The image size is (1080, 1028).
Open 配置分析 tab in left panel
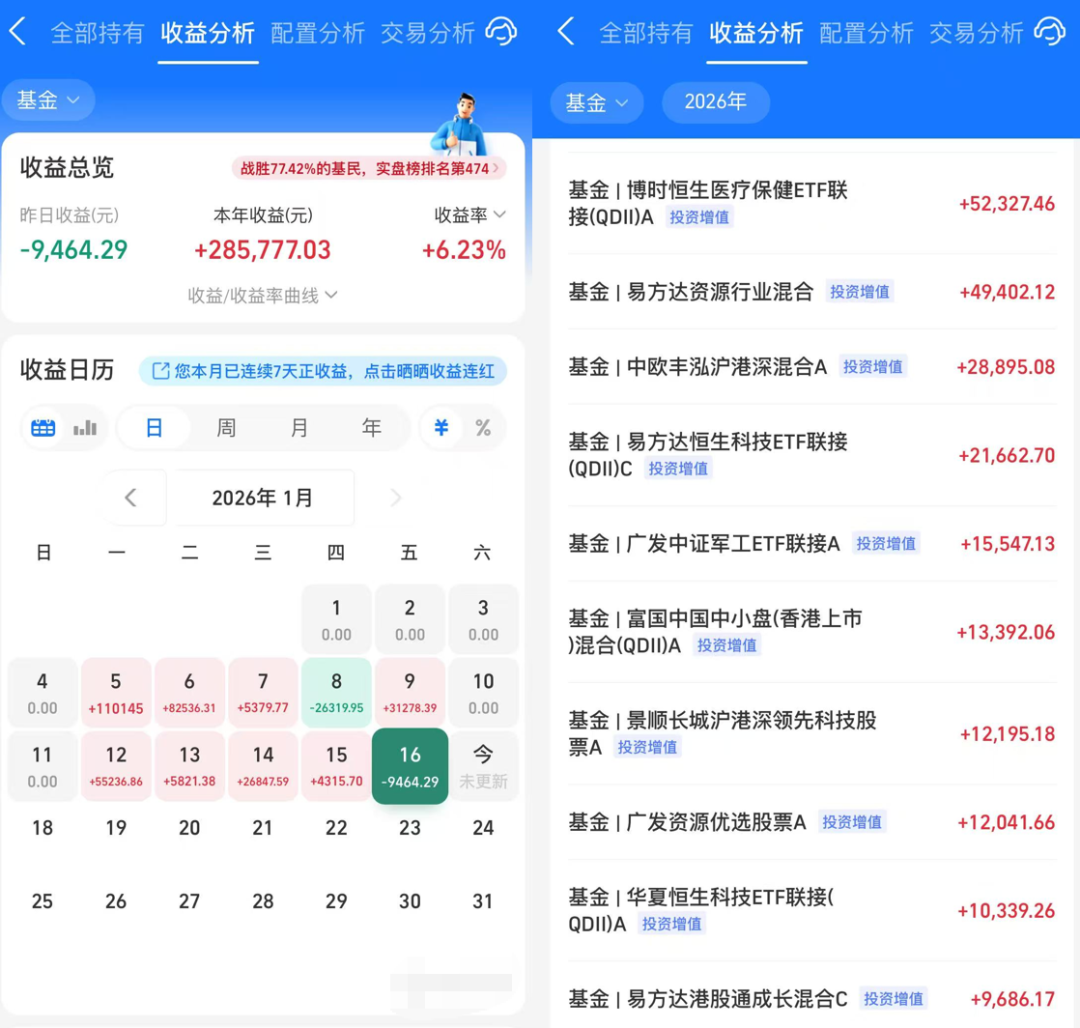point(318,32)
